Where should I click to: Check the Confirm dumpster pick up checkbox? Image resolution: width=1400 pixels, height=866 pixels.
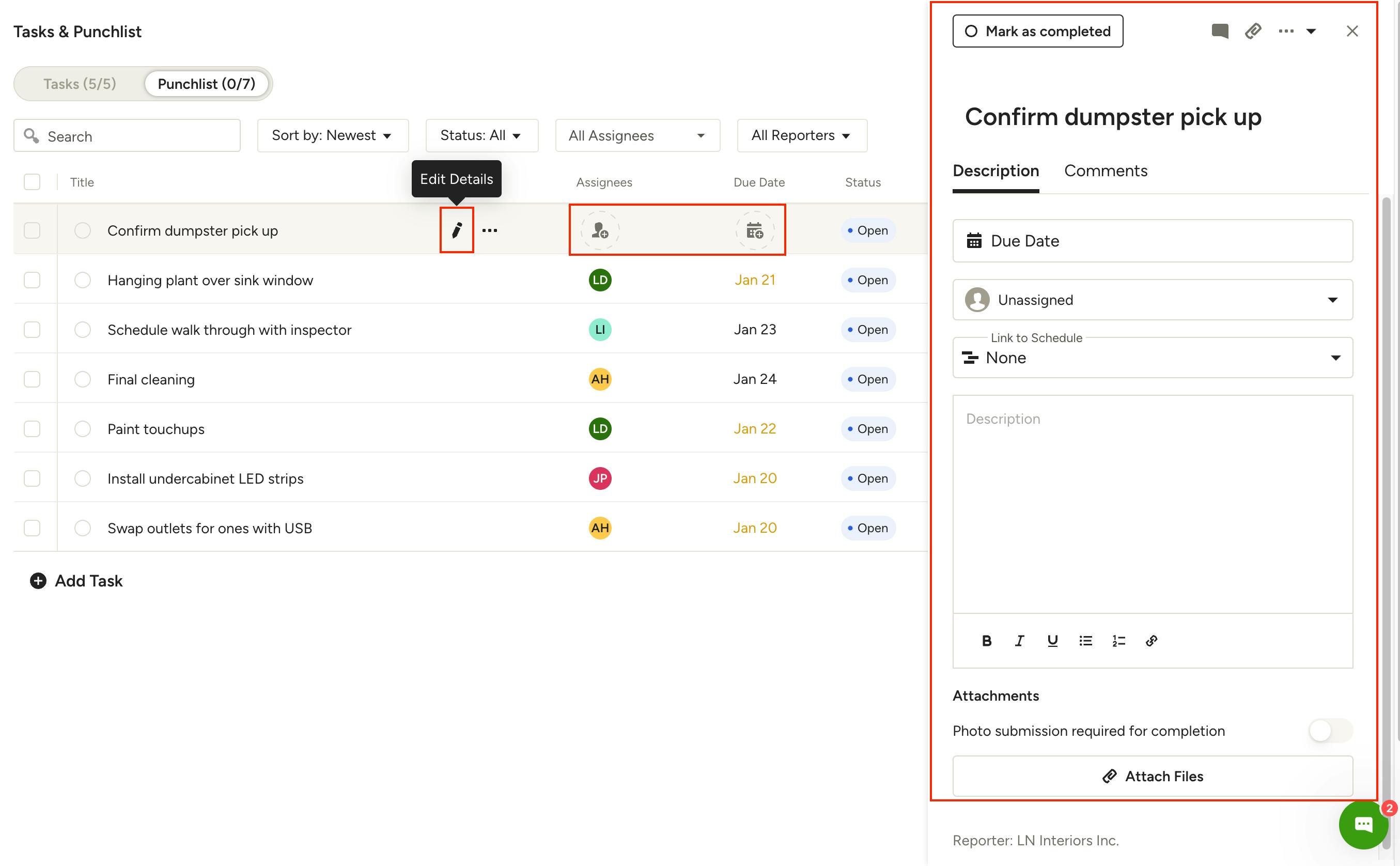click(x=32, y=230)
